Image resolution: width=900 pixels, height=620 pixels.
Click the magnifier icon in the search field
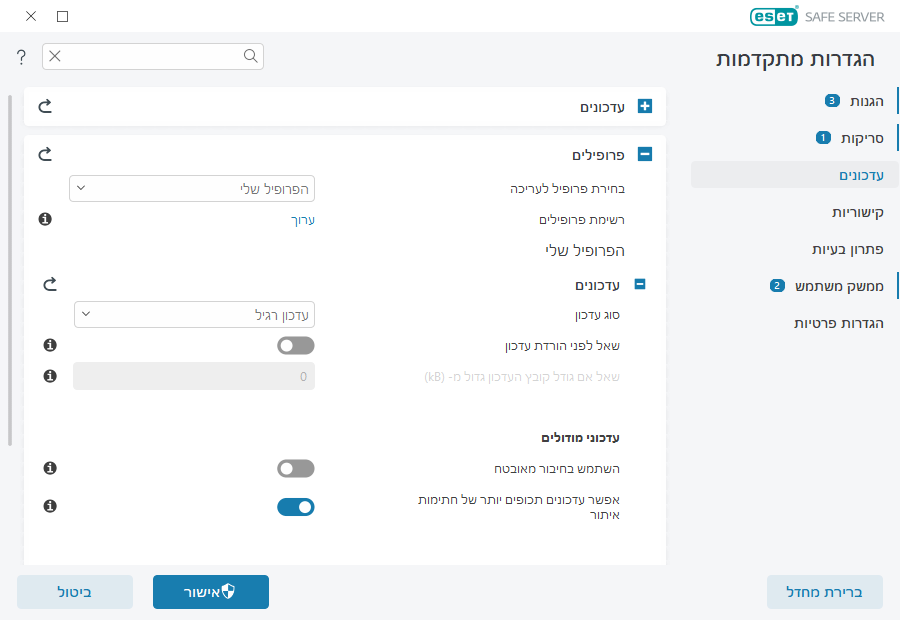[x=250, y=57]
